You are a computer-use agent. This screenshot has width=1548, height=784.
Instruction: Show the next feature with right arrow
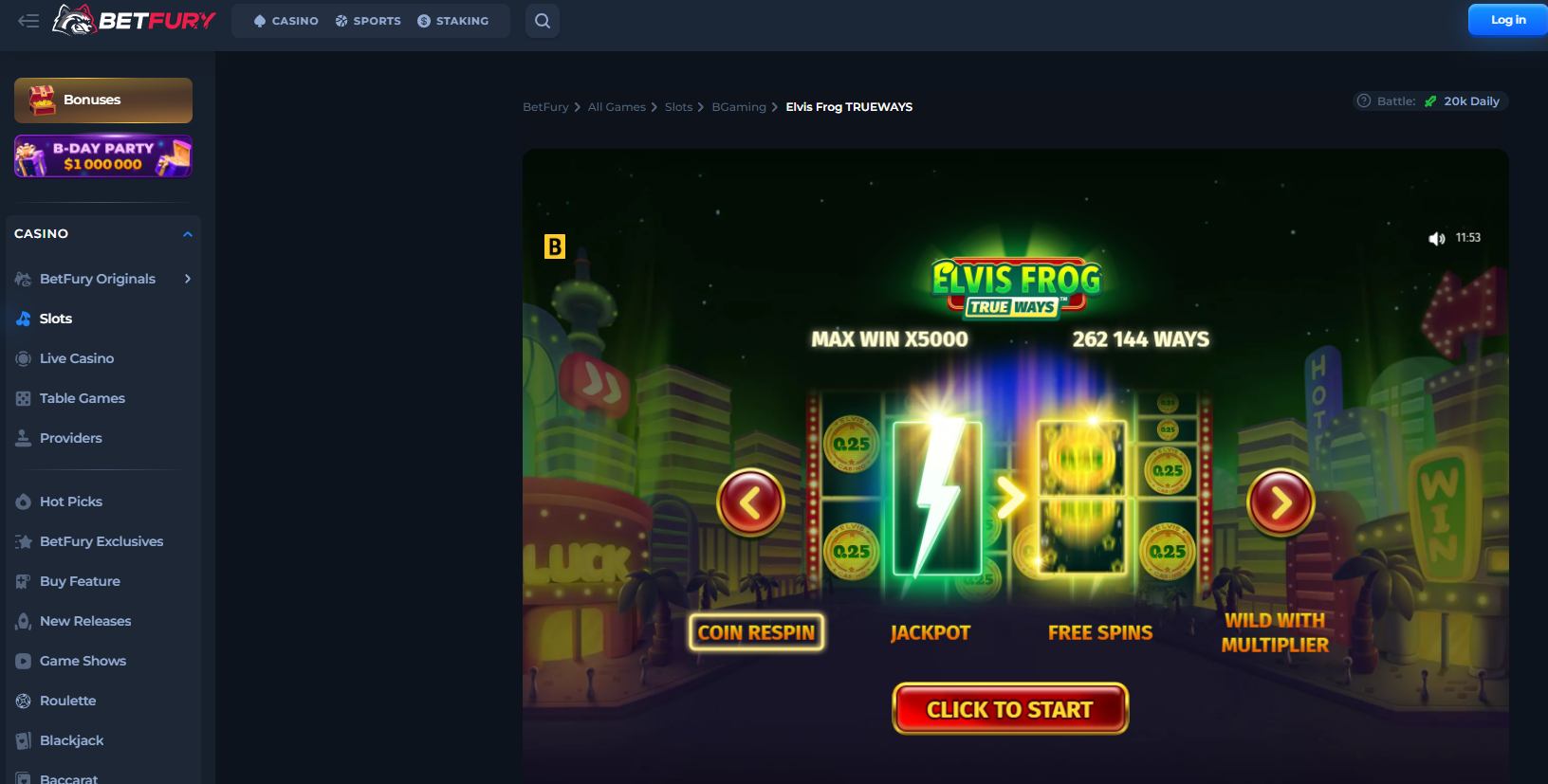point(1281,502)
